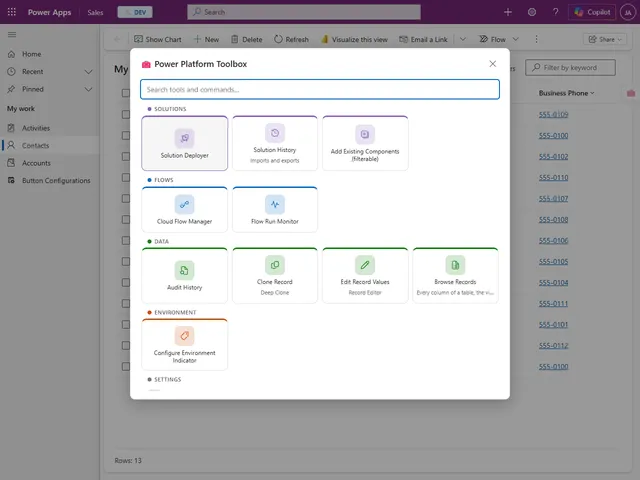Screen dimensions: 640x480
Task: Open the JA user account avatar
Action: tap(628, 12)
